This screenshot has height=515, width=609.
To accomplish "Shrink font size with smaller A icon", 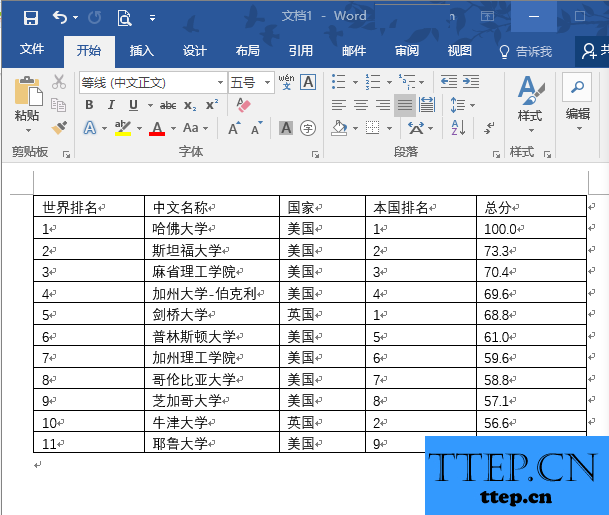I will (x=256, y=128).
